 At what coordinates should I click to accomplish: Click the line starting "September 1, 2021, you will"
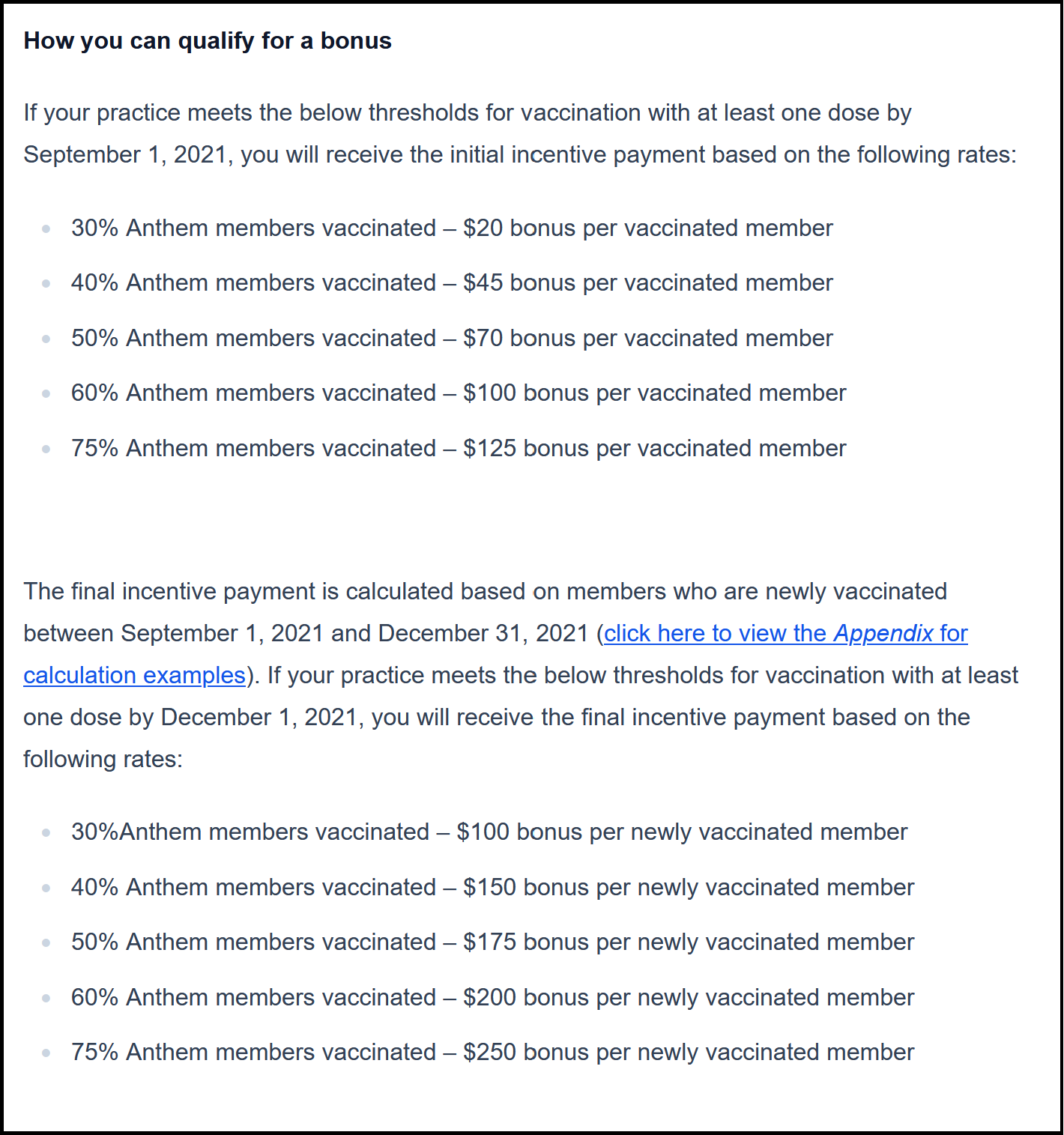[519, 155]
